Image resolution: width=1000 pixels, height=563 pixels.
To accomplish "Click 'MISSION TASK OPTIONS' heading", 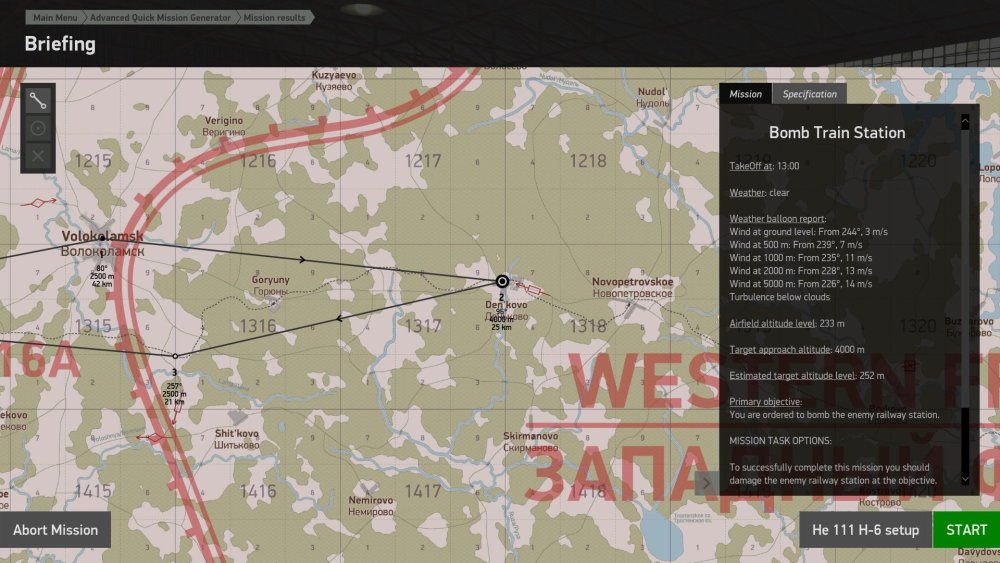I will tap(781, 441).
